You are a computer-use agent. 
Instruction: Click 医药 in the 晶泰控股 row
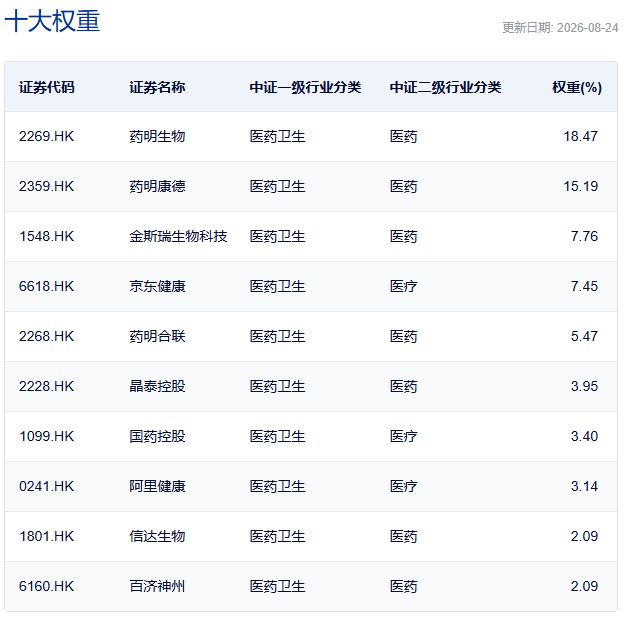coord(404,387)
